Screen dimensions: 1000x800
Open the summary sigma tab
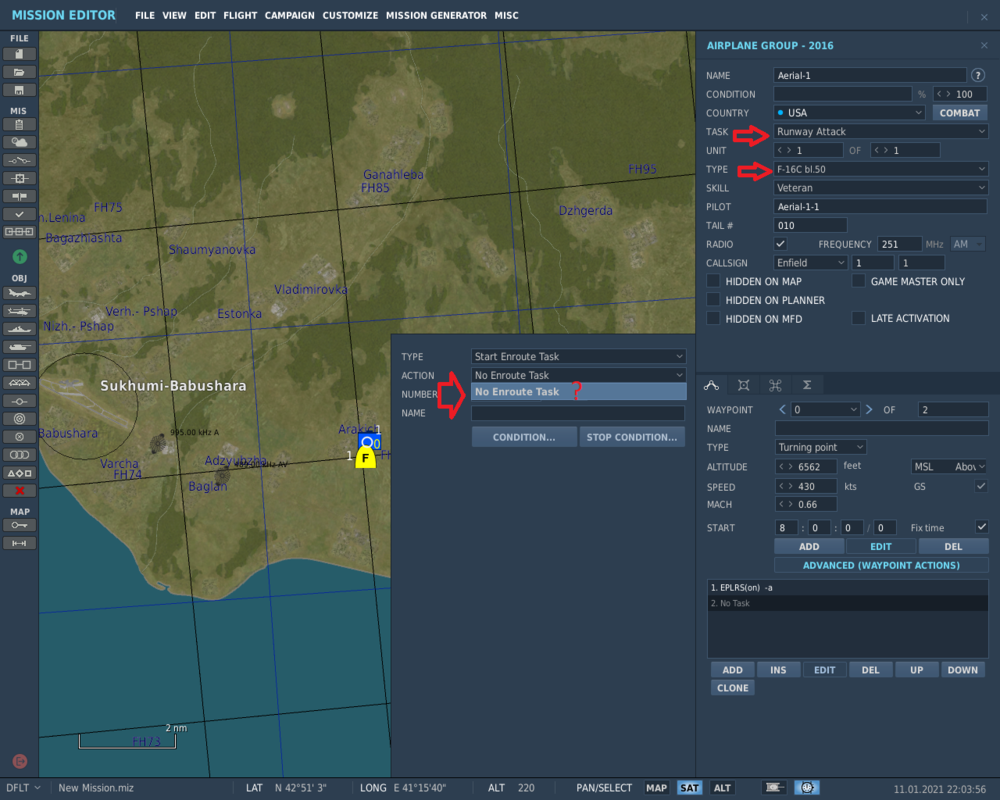coord(806,385)
